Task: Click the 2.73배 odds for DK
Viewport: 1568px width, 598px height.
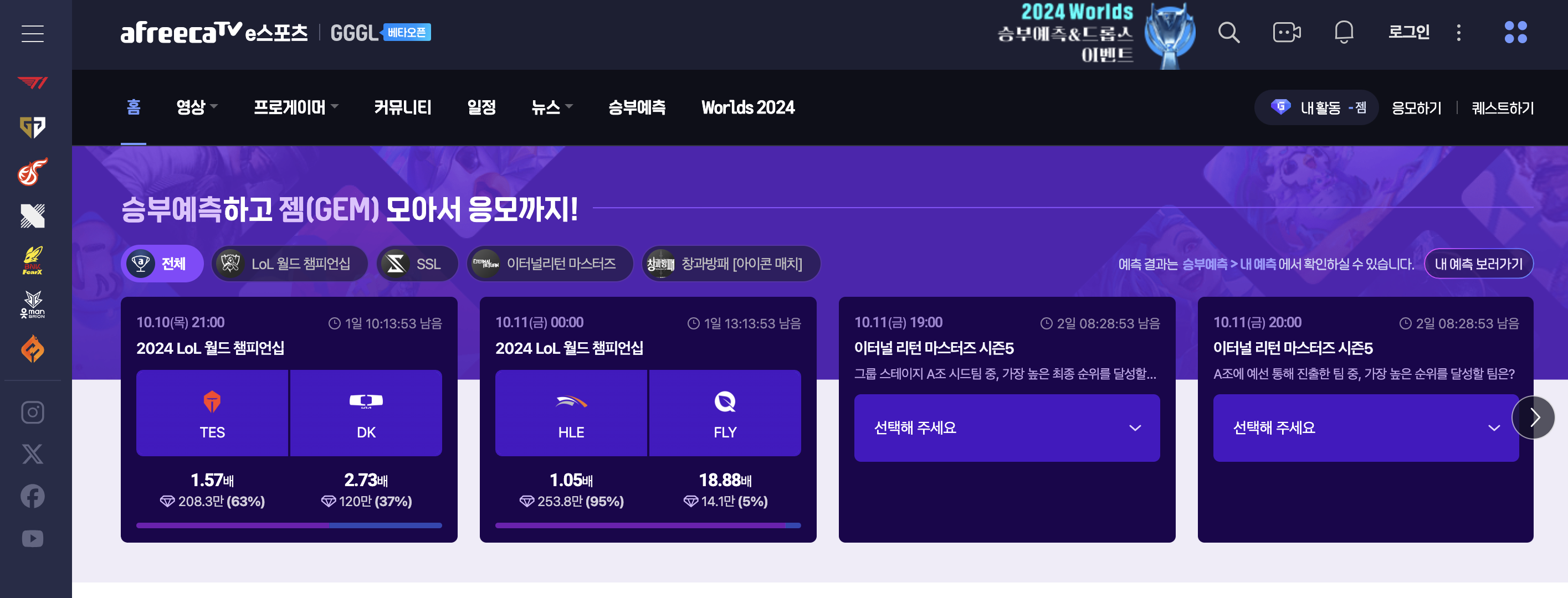Action: [366, 480]
